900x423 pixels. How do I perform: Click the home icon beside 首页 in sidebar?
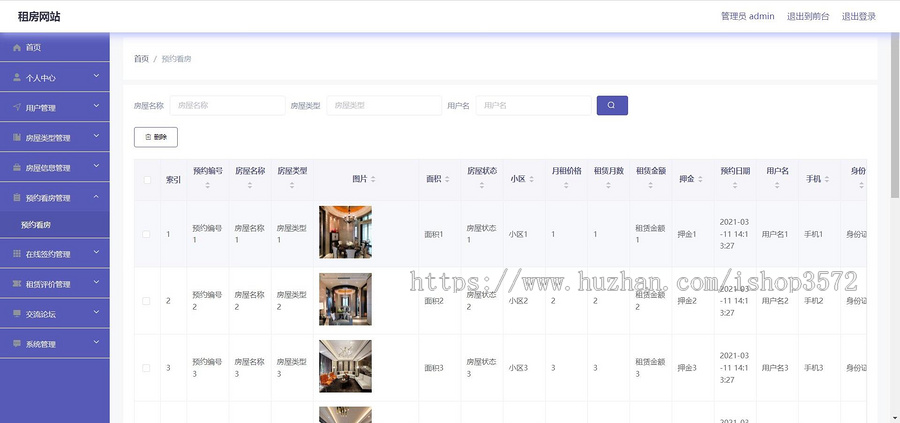[x=17, y=48]
